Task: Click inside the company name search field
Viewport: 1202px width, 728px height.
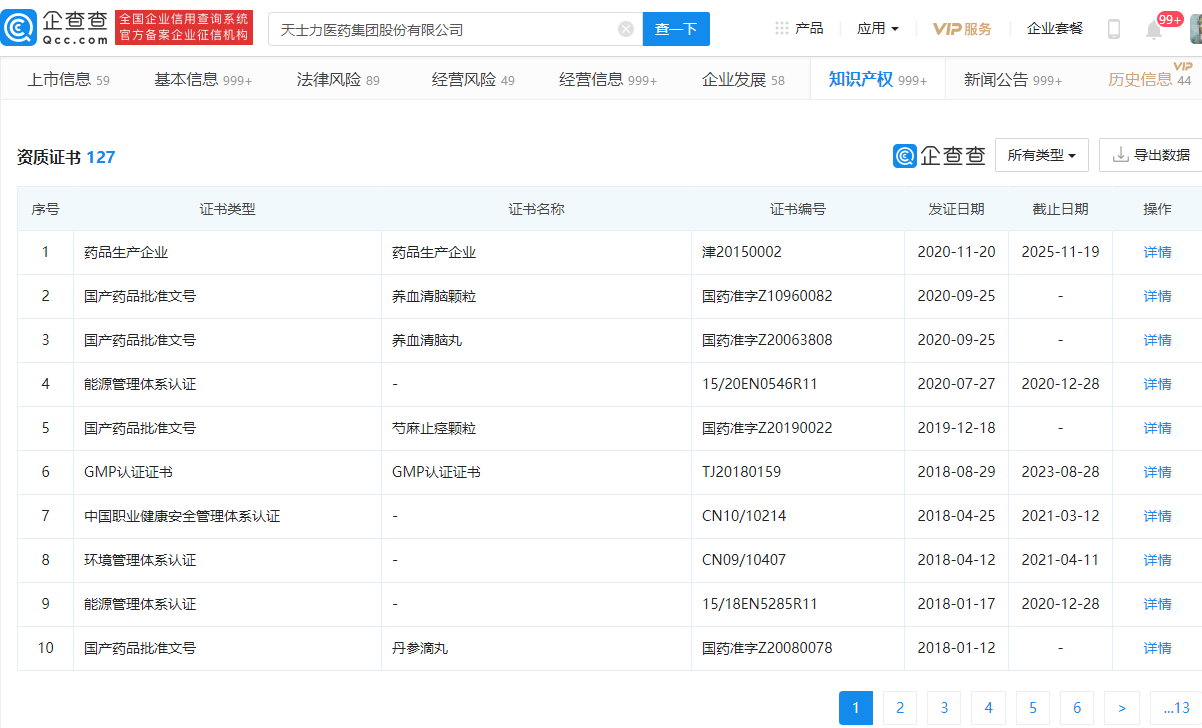Action: [440, 28]
